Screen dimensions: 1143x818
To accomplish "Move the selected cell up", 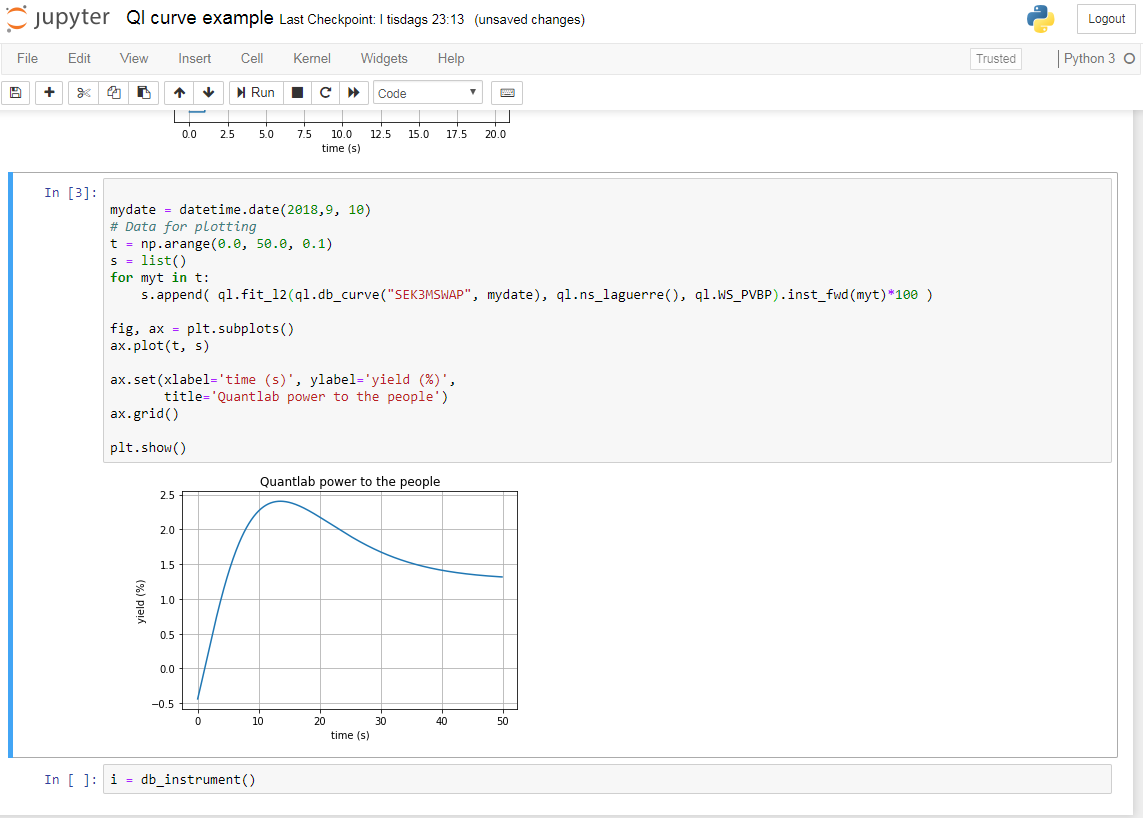I will [x=179, y=93].
